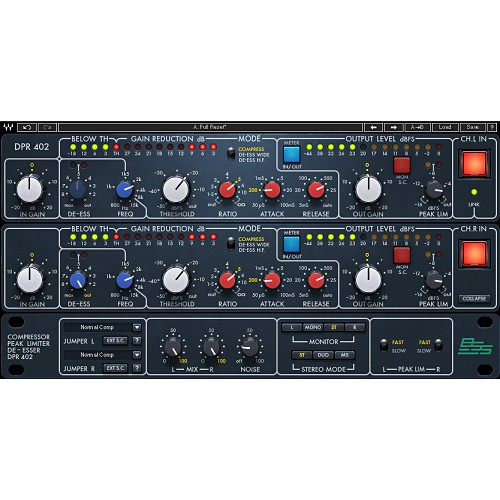This screenshot has height=500, width=500.
Task: Select MS stereo mode
Action: (345, 355)
